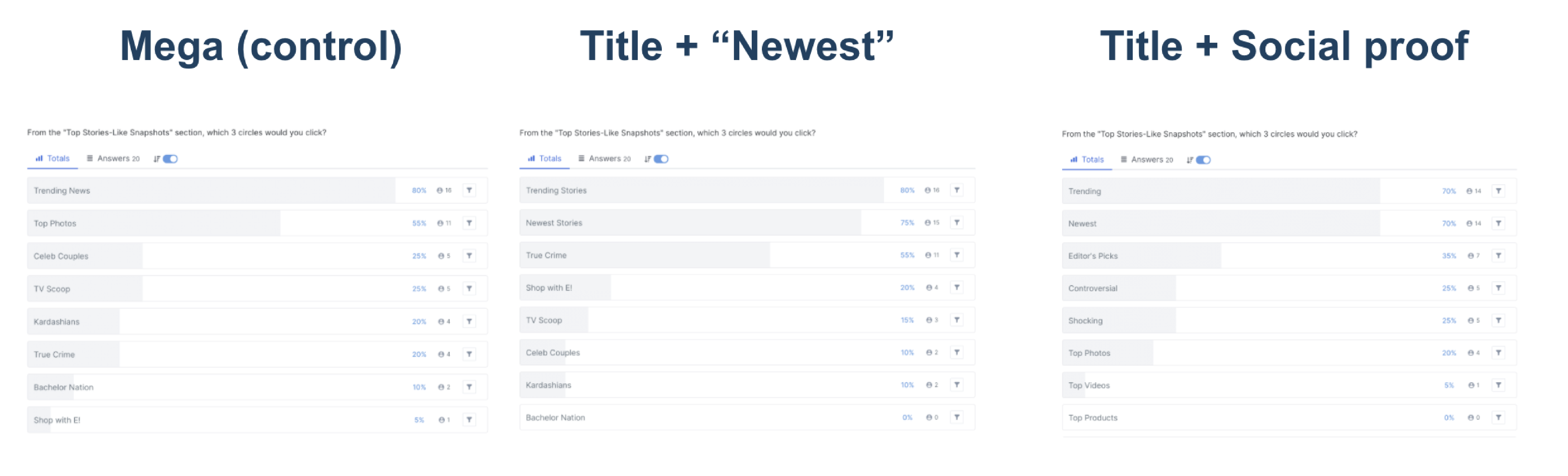
Task: Open Totals tab in Social proof panel
Action: point(1087,160)
